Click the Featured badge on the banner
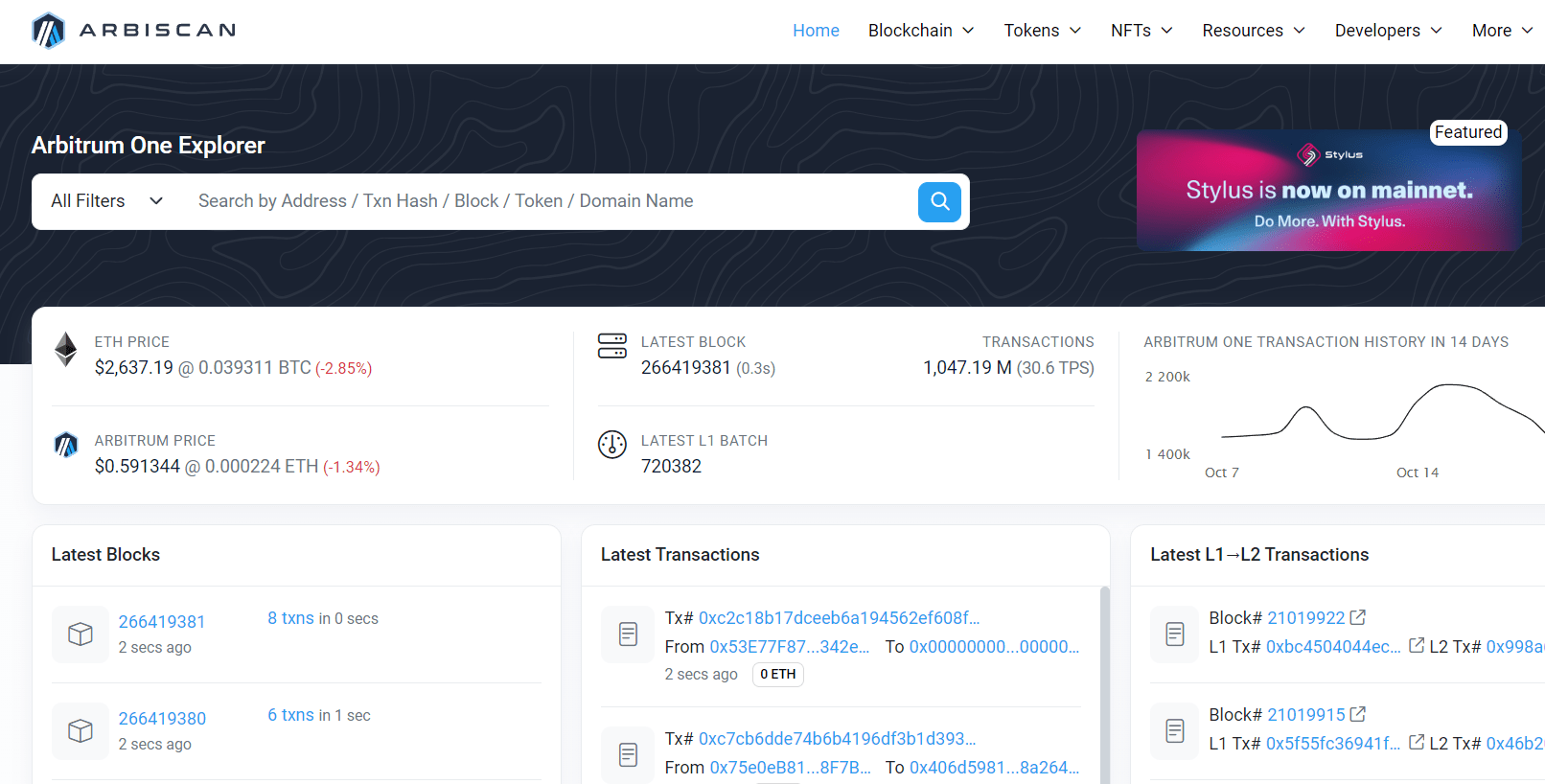1545x784 pixels. pyautogui.click(x=1468, y=132)
